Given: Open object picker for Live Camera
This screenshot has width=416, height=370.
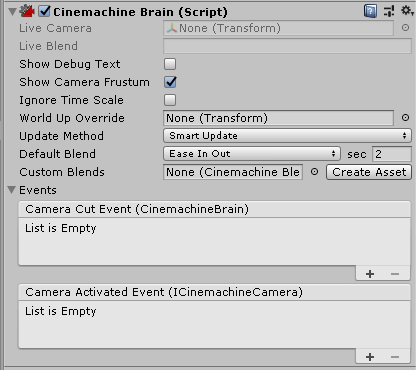Looking at the screenshot, I should point(405,28).
